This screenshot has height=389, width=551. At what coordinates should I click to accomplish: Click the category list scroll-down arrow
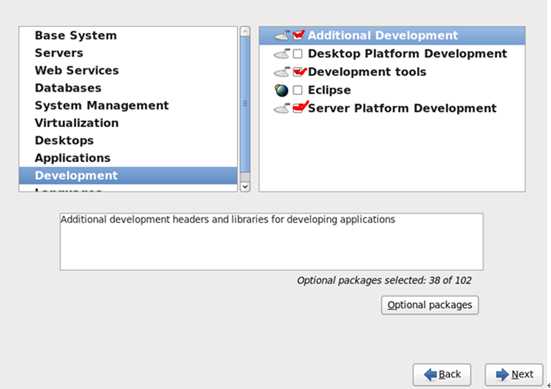[x=245, y=187]
